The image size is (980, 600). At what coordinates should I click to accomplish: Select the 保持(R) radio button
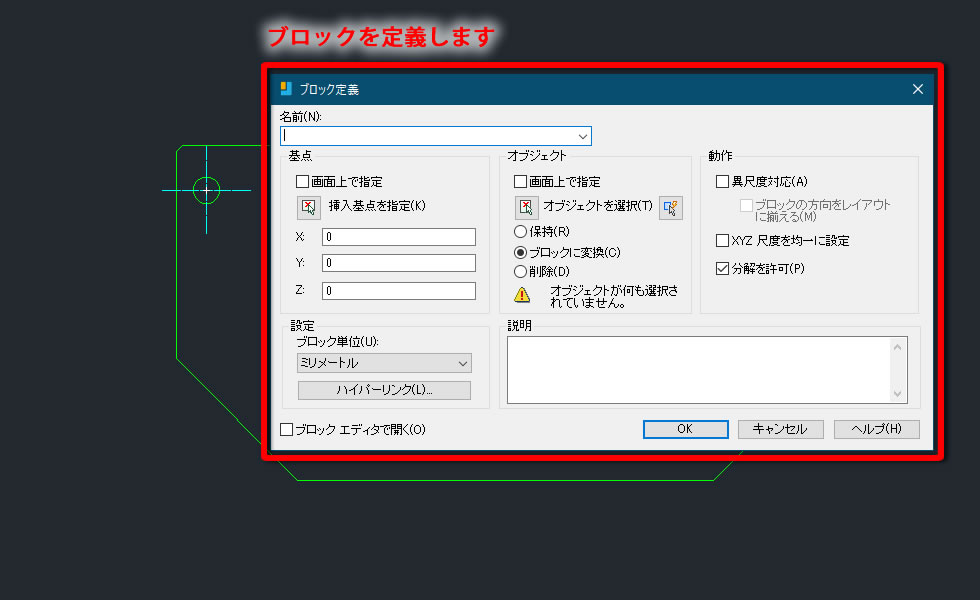(x=520, y=232)
